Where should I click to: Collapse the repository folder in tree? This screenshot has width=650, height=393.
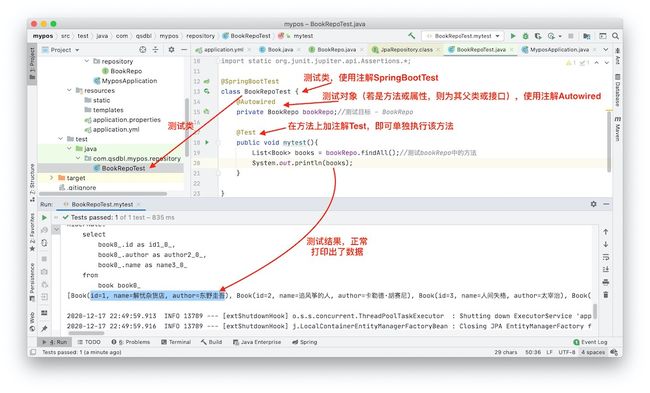click(x=87, y=61)
